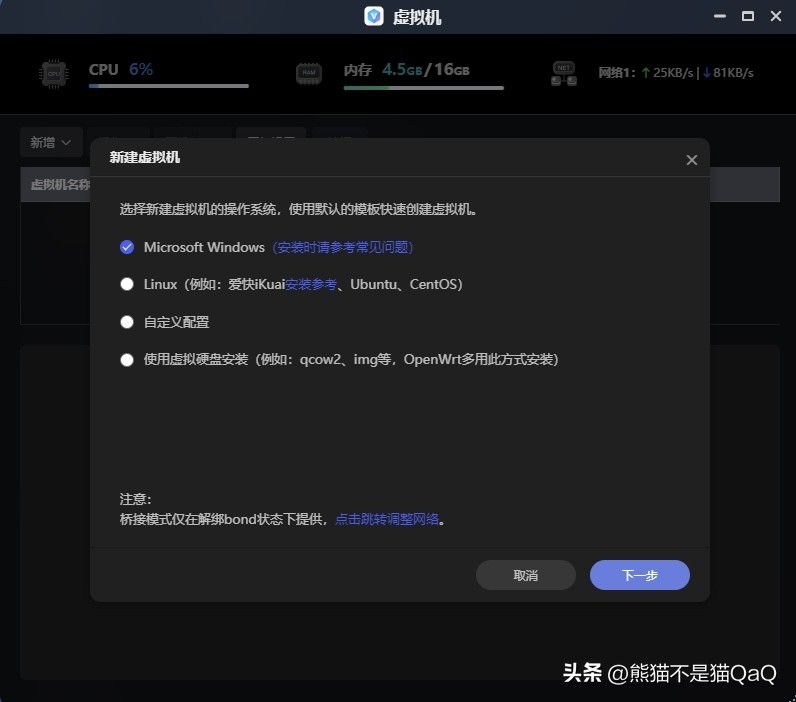This screenshot has height=702, width=796.
Task: Click the CPU chip icon
Action: [54, 74]
